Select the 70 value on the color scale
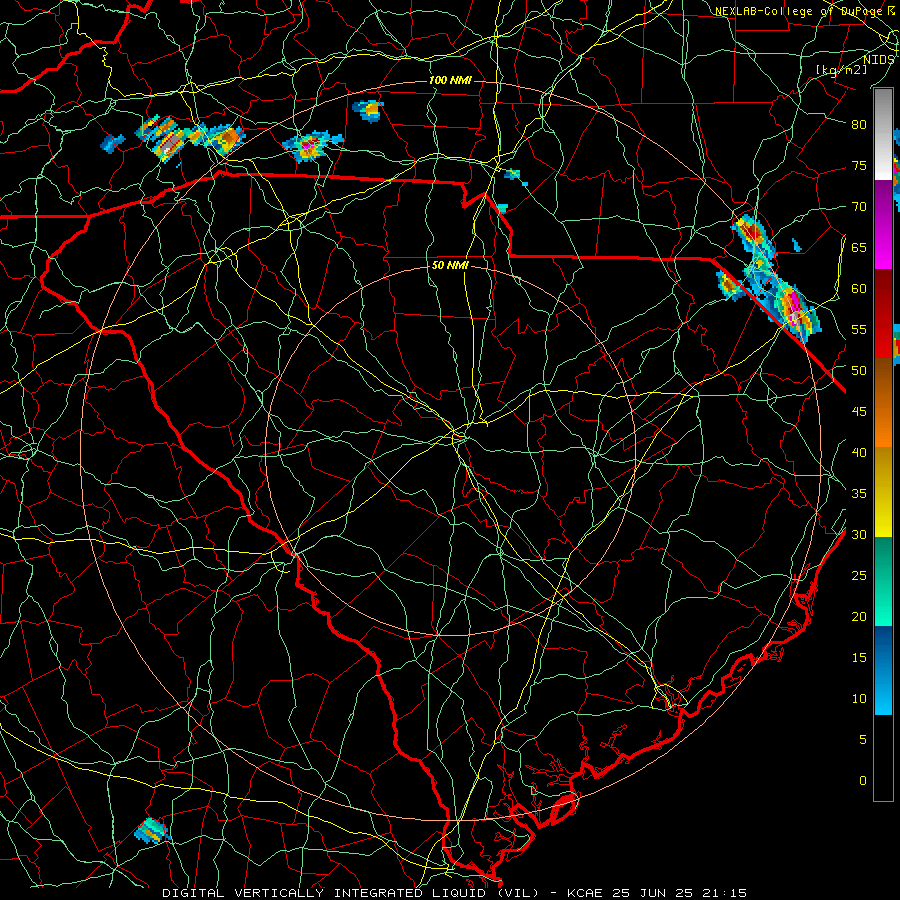This screenshot has height=900, width=900. [x=859, y=207]
